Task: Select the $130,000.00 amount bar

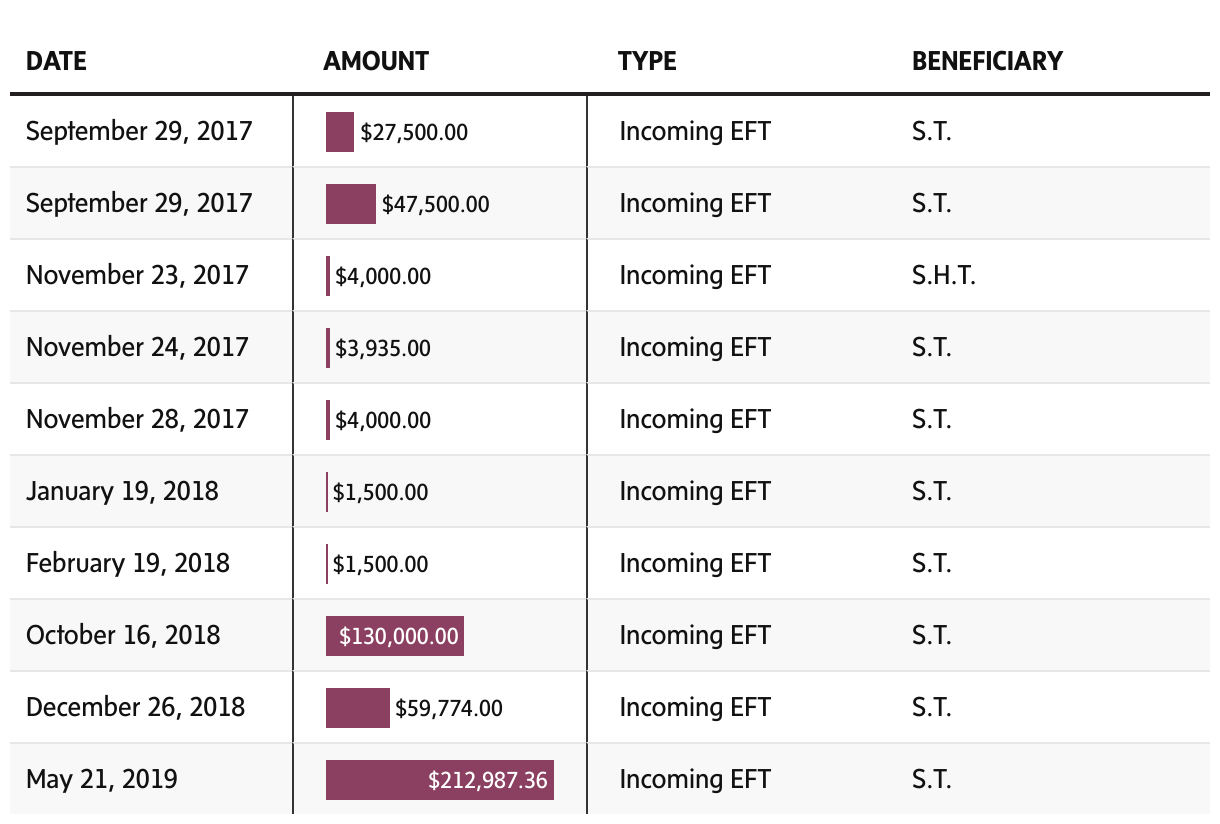Action: click(x=395, y=636)
